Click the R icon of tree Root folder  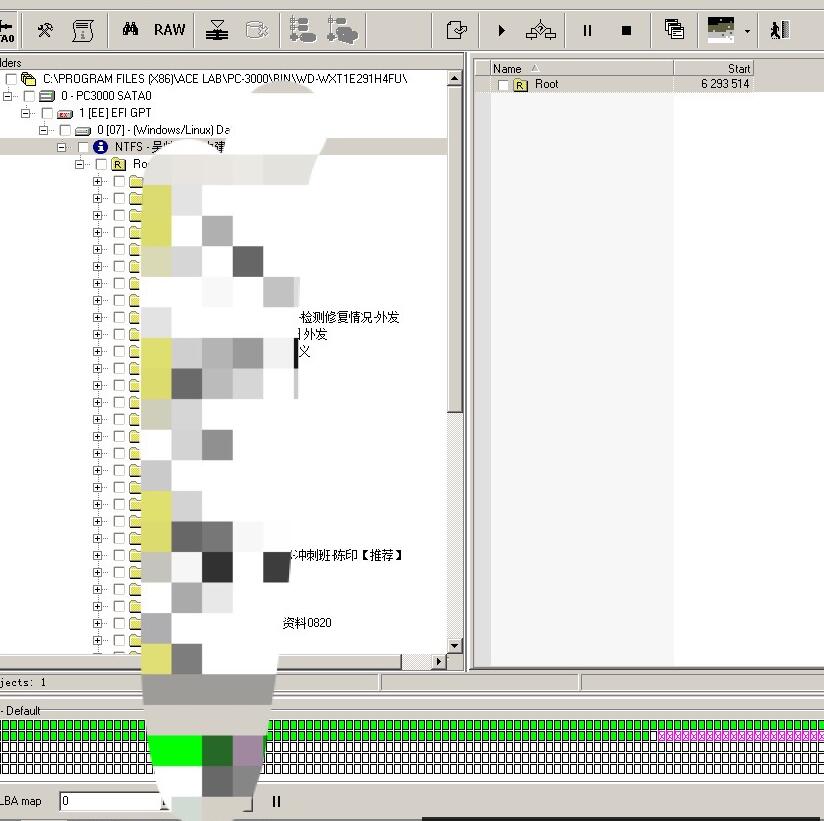(118, 164)
